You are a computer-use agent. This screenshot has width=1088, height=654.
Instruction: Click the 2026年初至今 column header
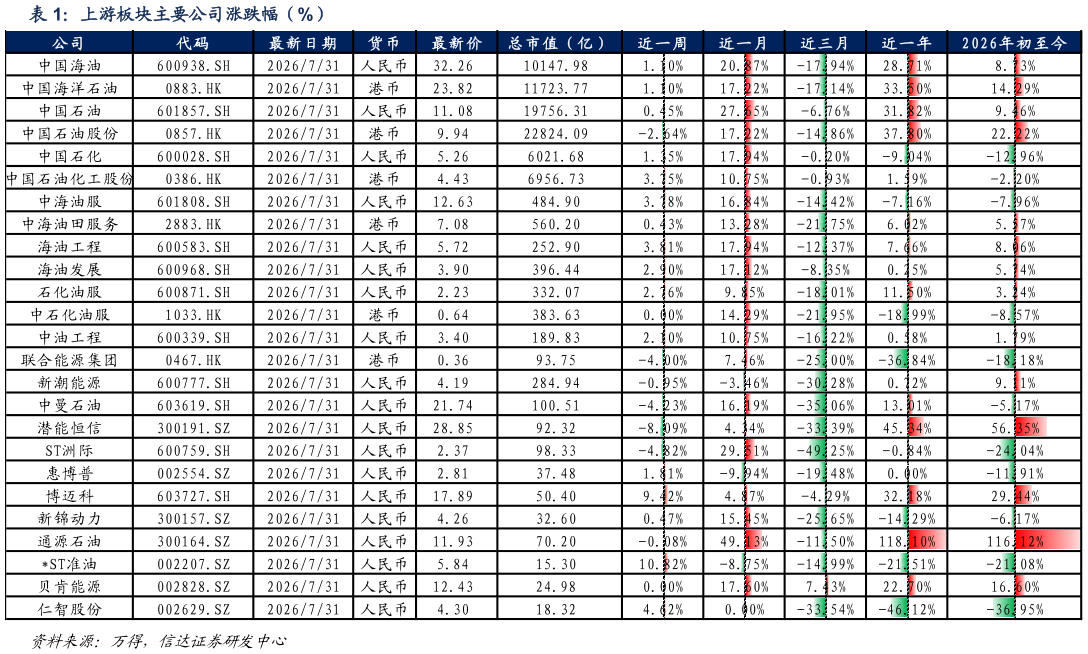(x=1014, y=43)
